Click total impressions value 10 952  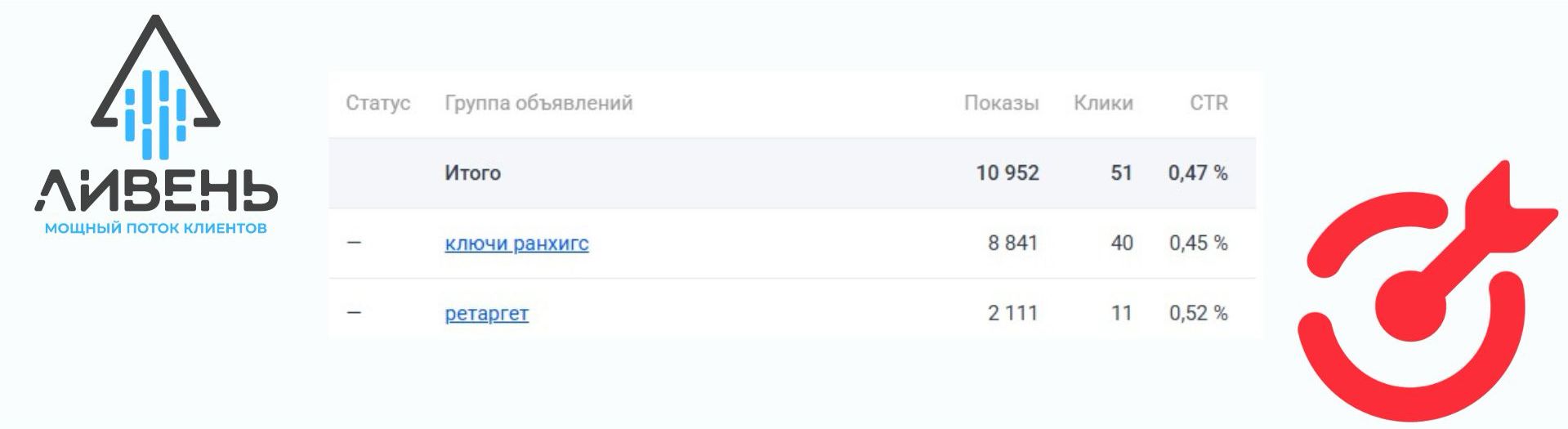click(x=1007, y=173)
